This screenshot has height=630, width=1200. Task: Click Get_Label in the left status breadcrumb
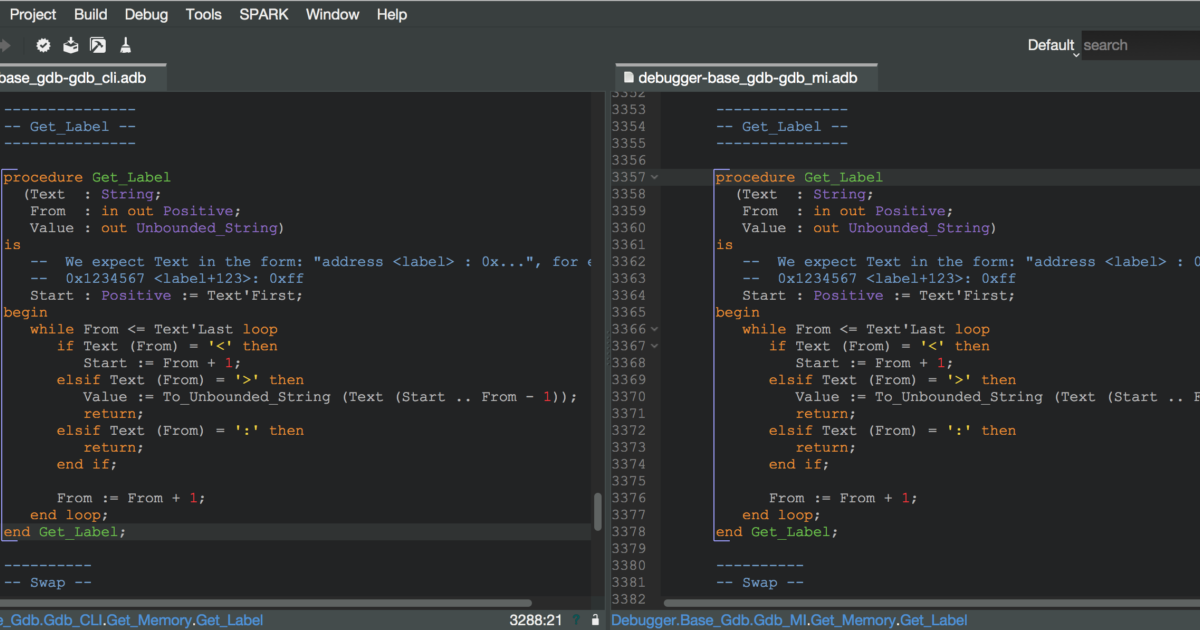coord(229,620)
